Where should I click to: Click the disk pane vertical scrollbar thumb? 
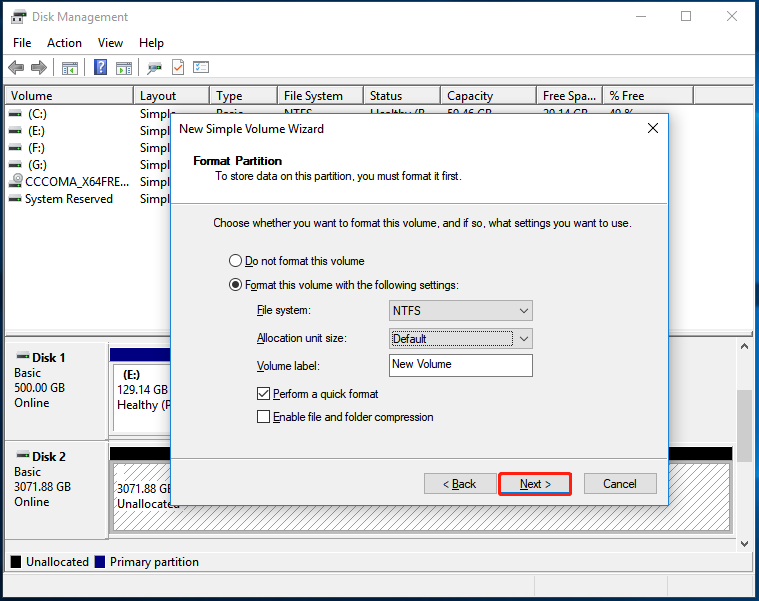click(x=744, y=426)
